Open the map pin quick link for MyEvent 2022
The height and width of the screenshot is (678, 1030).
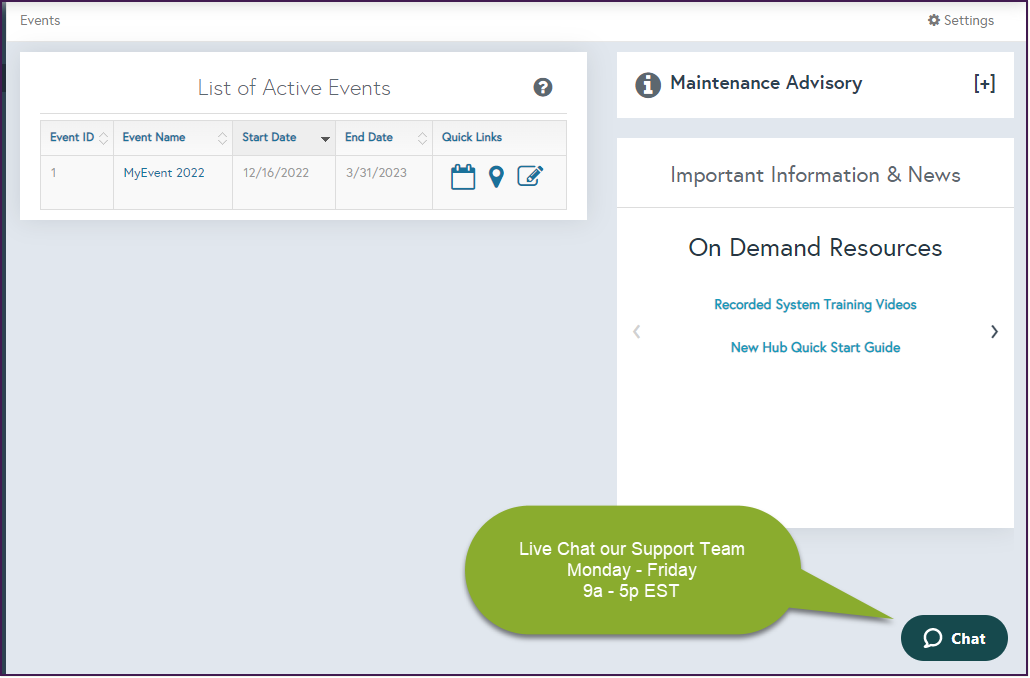point(497,177)
